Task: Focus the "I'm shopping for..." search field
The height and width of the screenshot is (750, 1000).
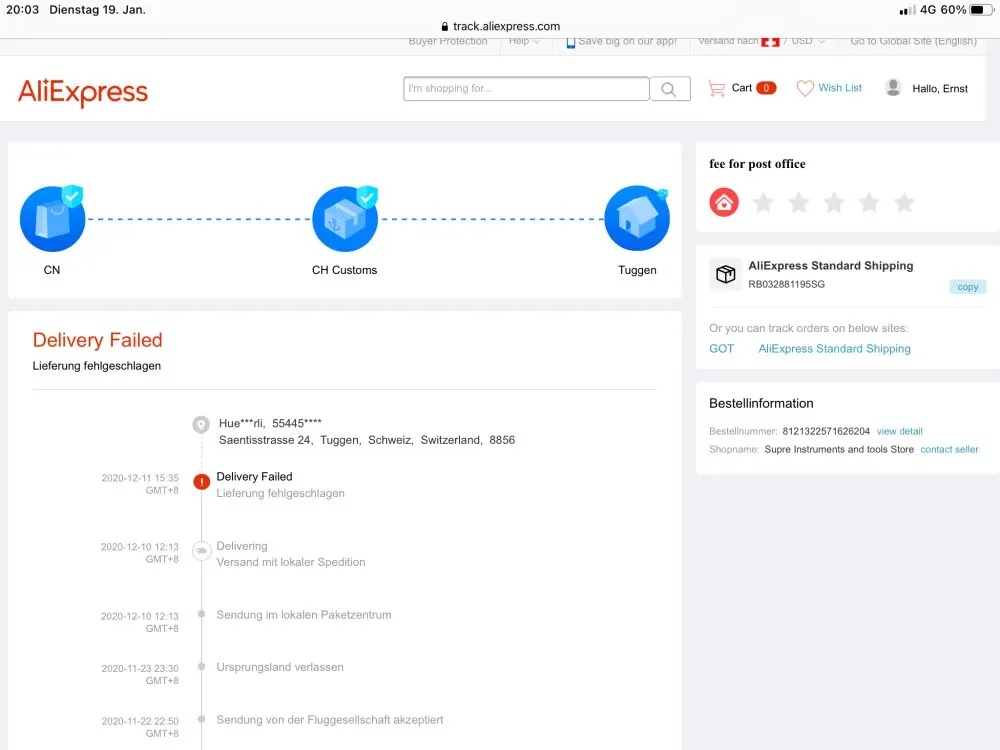Action: coord(526,89)
